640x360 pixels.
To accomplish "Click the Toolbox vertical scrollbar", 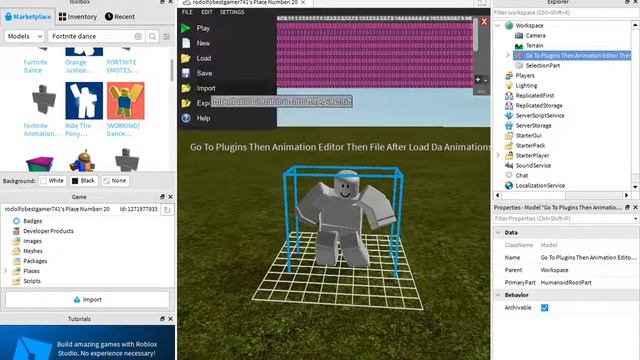I will point(172,70).
